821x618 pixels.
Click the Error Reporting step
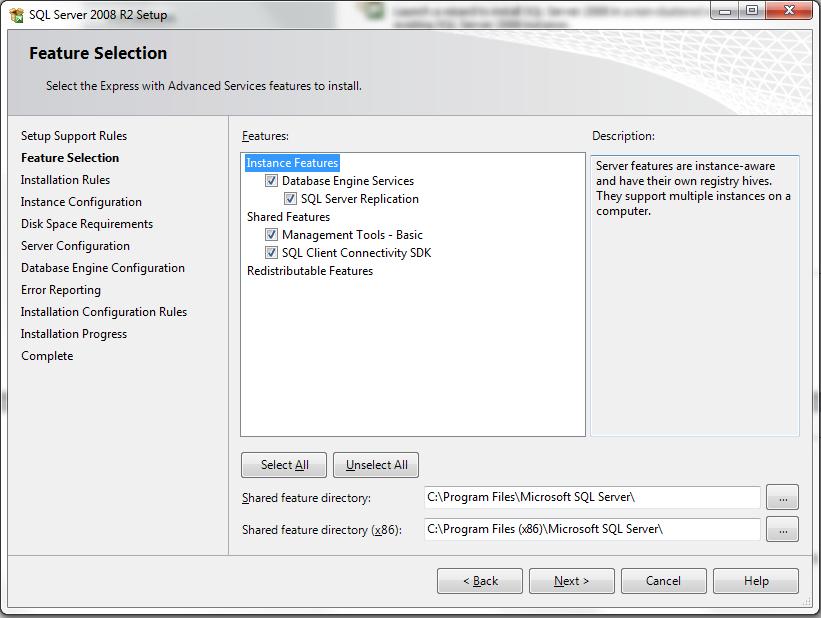61,290
